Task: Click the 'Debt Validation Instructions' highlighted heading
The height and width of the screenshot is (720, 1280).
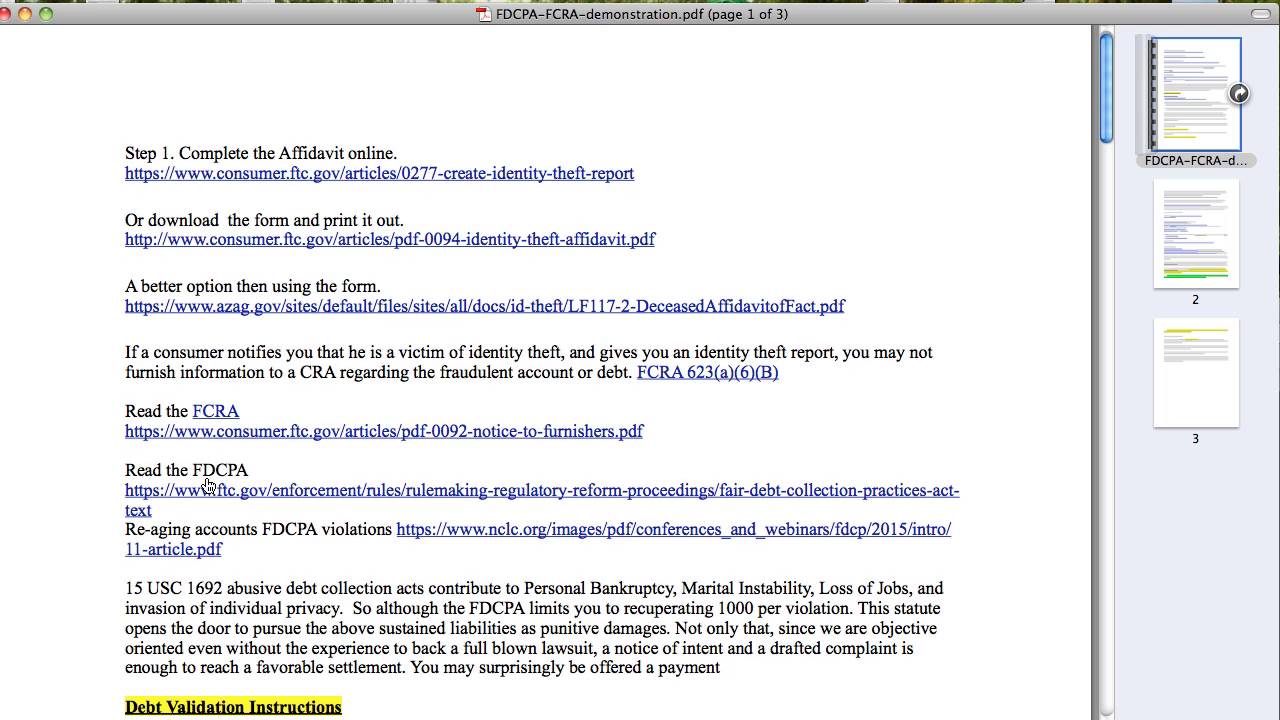Action: pyautogui.click(x=233, y=707)
